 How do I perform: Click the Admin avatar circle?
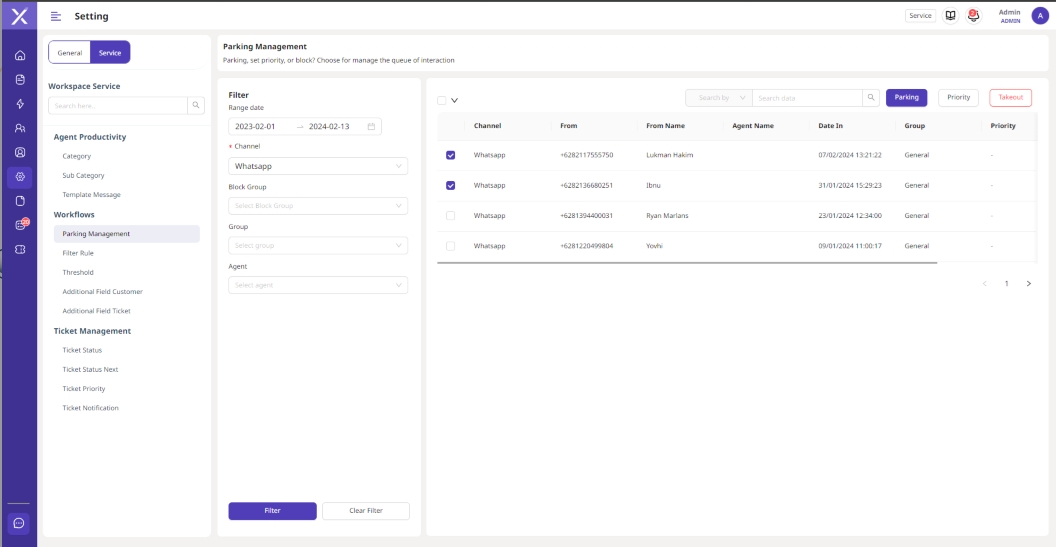[x=1040, y=16]
